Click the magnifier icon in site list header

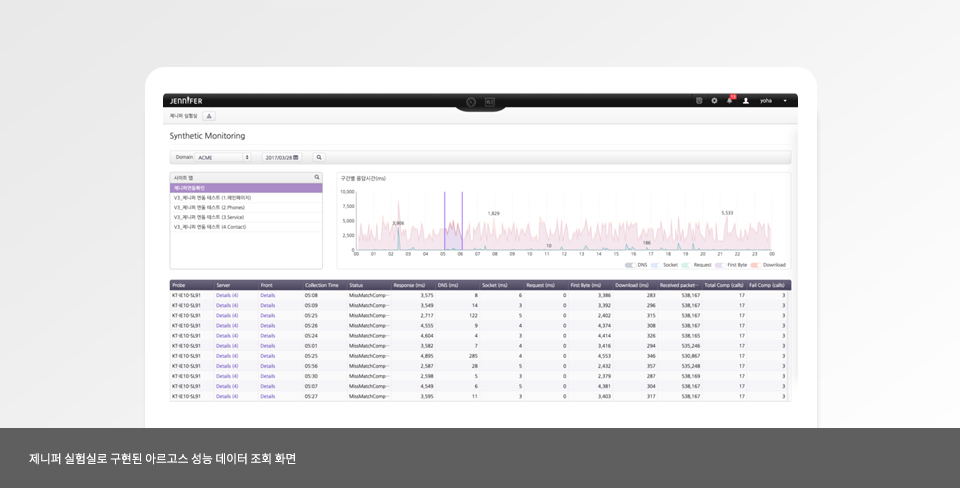pyautogui.click(x=317, y=177)
